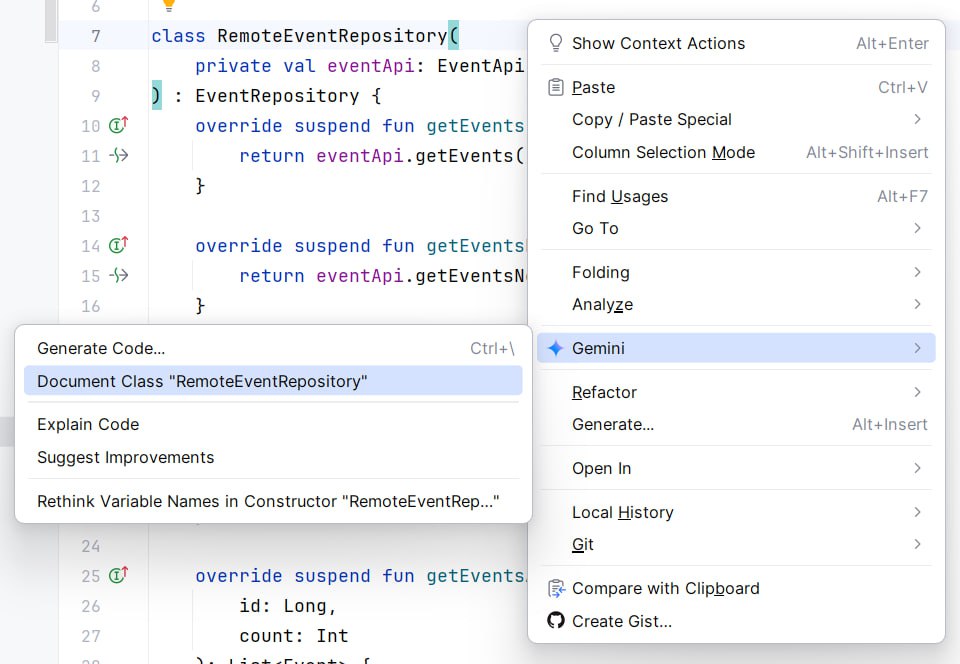Choose Suggest Improvements
Image resolution: width=960 pixels, height=664 pixels.
click(273, 457)
